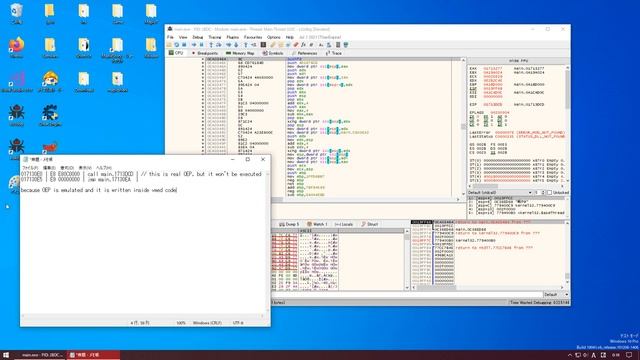This screenshot has width=640, height=360.
Task: Select the Locals tab
Action: [344, 224]
